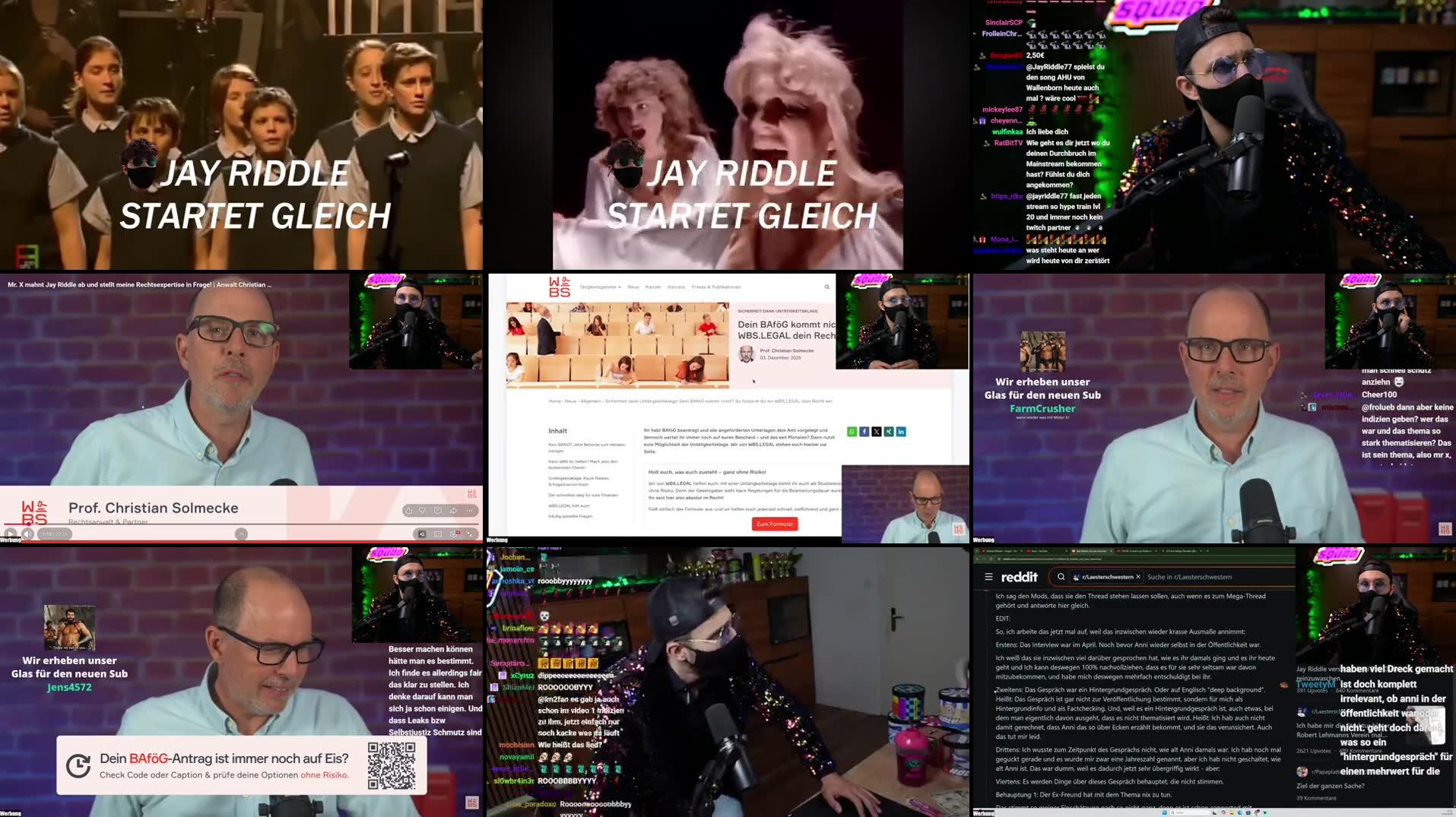Screen dimensions: 1456x817
Task: Click '39 Kommentare' under Reddit post
Action: 1316,798
